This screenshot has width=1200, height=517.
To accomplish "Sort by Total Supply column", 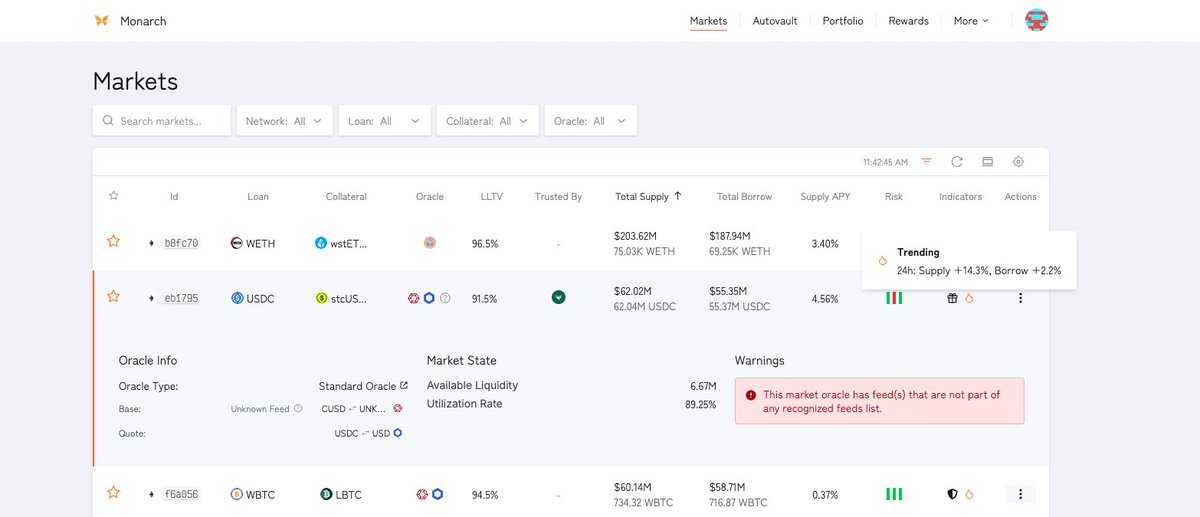I will 649,197.
